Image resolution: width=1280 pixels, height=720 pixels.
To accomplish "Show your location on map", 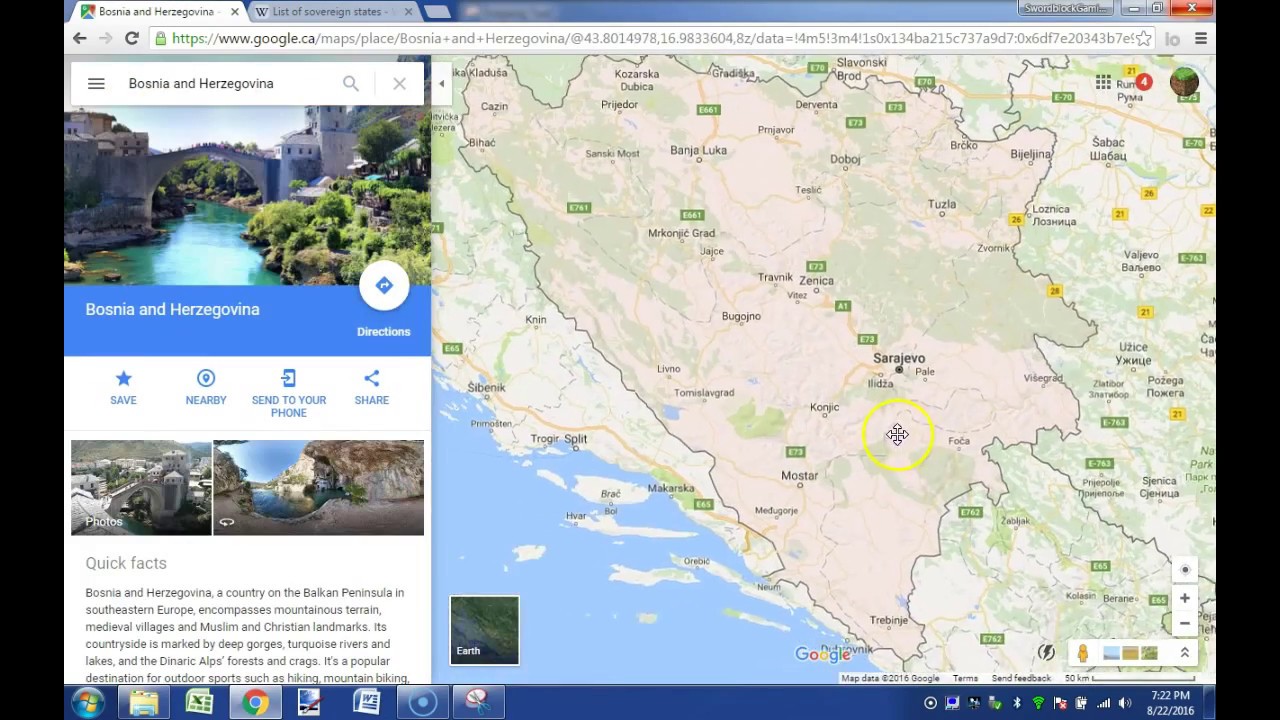I will pyautogui.click(x=1185, y=570).
